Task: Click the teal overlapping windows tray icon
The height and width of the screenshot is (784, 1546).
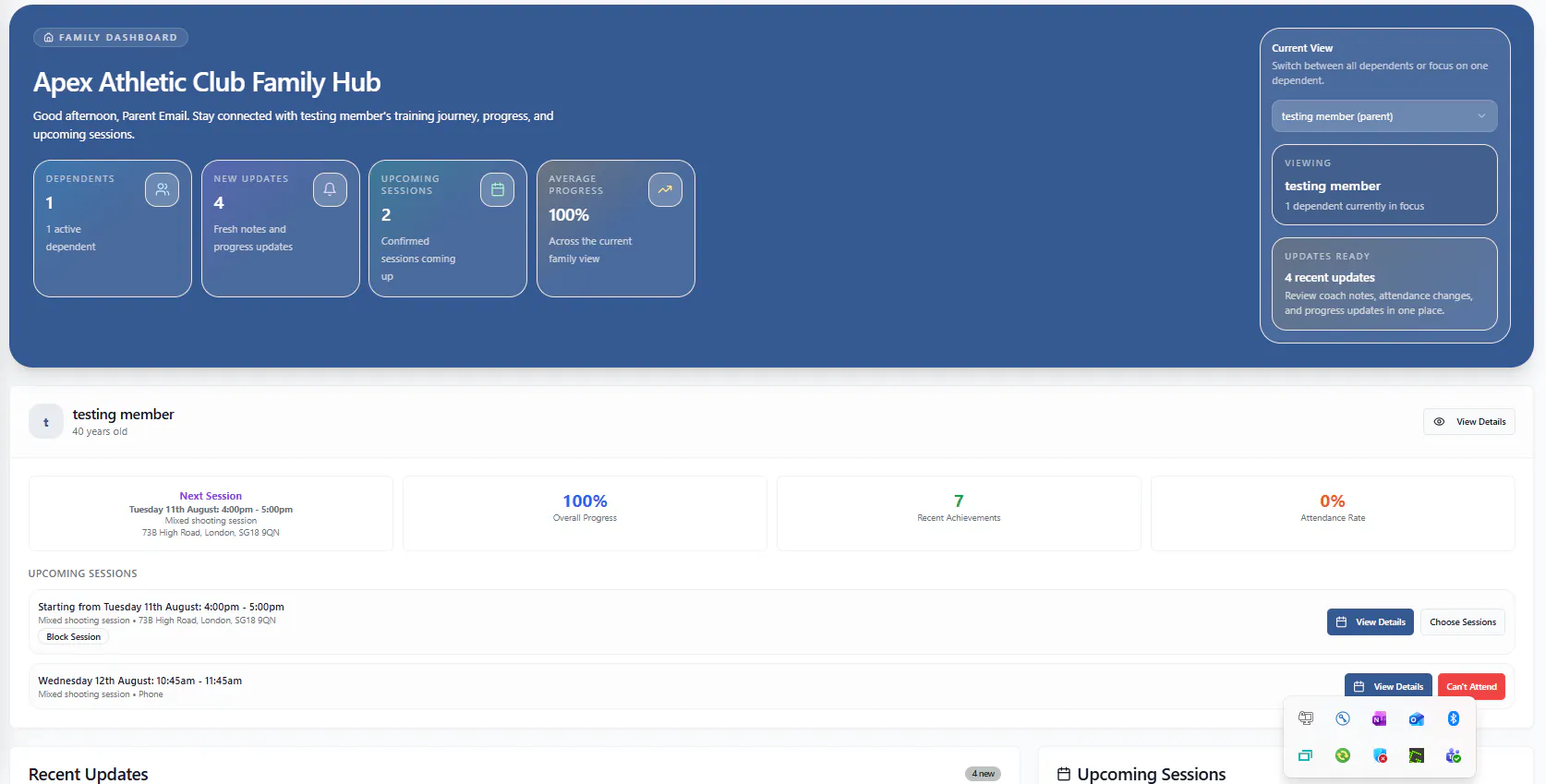Action: pos(1306,755)
